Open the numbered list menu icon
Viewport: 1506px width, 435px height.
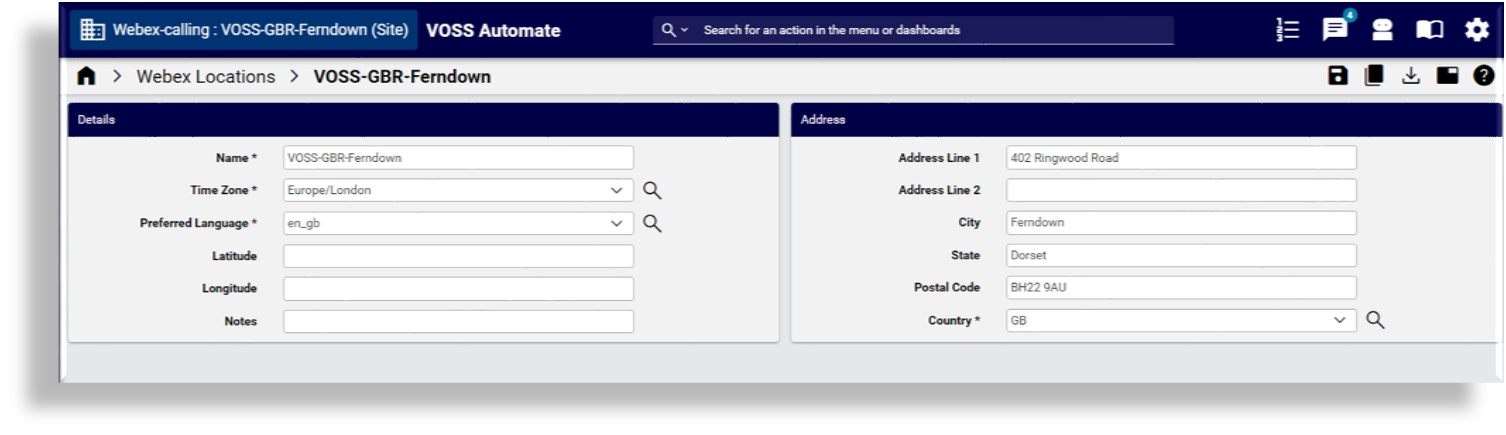point(1289,30)
